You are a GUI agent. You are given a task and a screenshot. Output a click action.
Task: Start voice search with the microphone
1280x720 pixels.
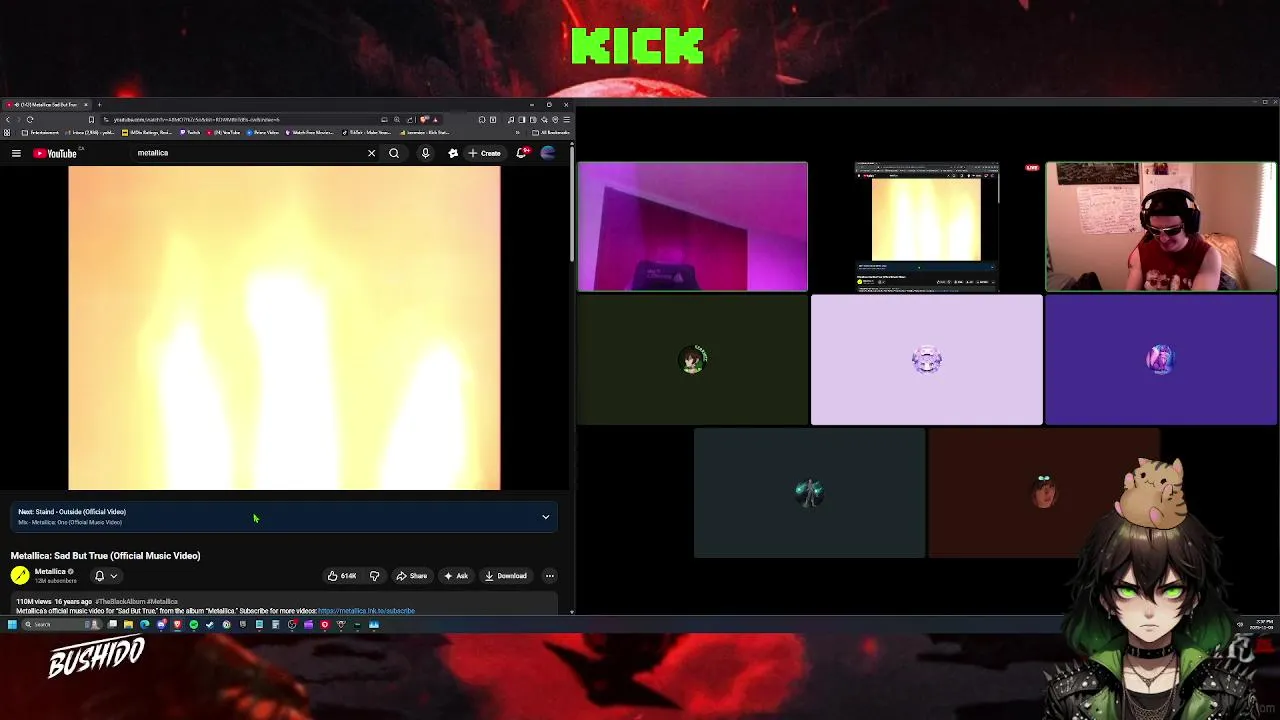pos(425,153)
